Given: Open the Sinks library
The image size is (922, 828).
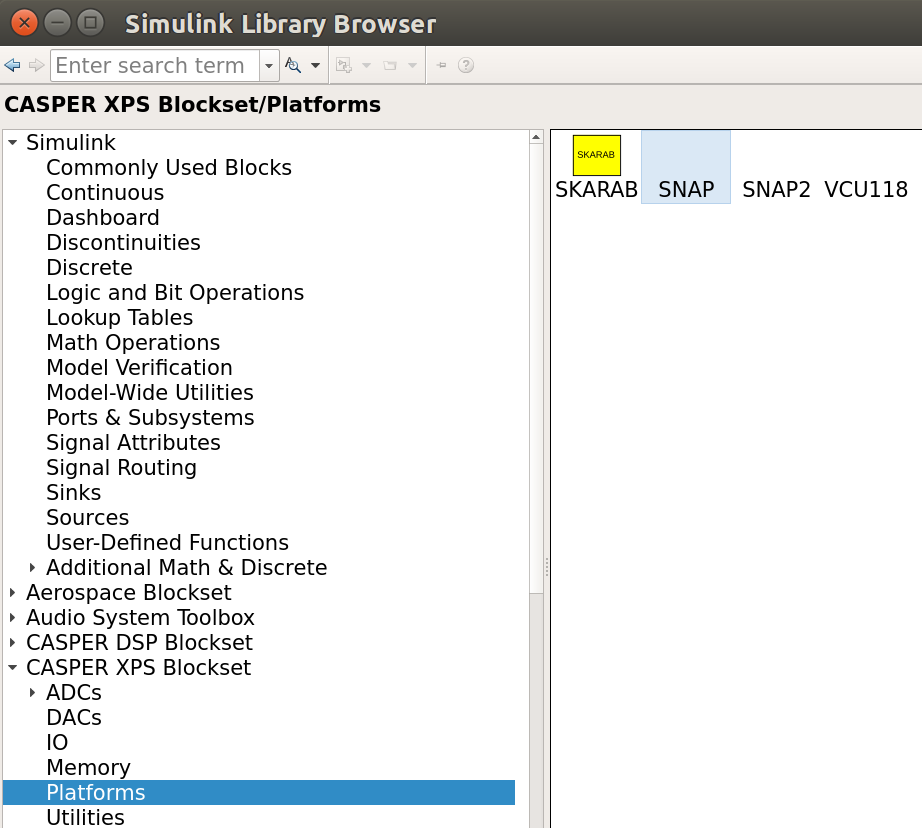Looking at the screenshot, I should 74,492.
